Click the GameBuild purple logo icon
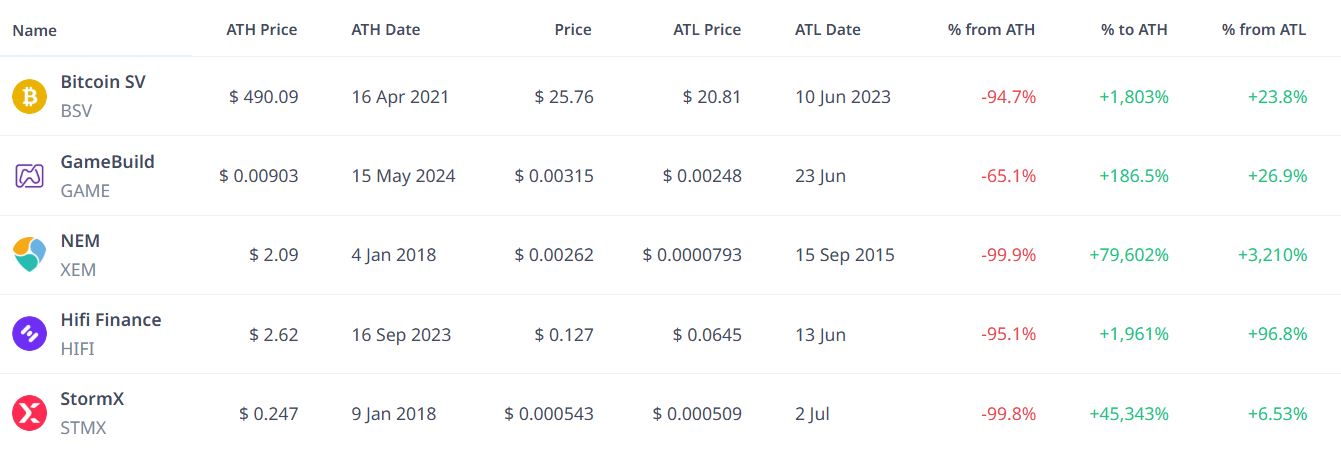The width and height of the screenshot is (1341, 452). pos(29,176)
